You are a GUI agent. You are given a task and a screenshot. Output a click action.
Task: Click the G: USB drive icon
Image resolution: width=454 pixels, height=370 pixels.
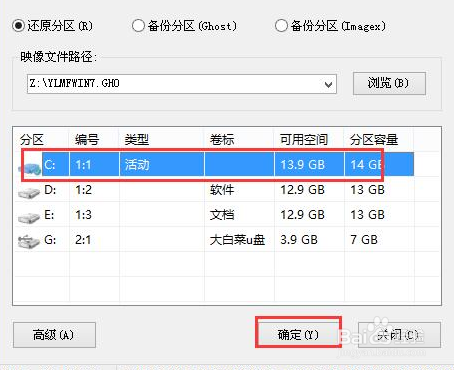pyautogui.click(x=29, y=242)
